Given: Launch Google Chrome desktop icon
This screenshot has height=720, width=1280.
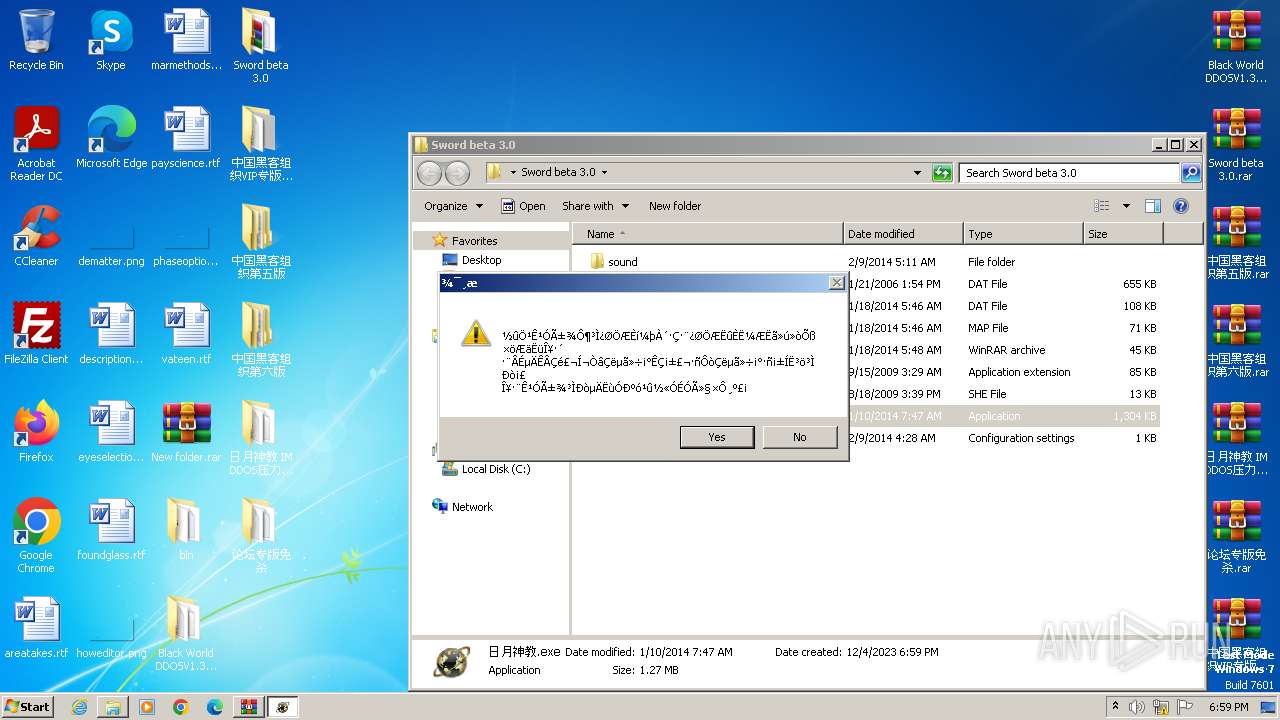Looking at the screenshot, I should [x=36, y=536].
